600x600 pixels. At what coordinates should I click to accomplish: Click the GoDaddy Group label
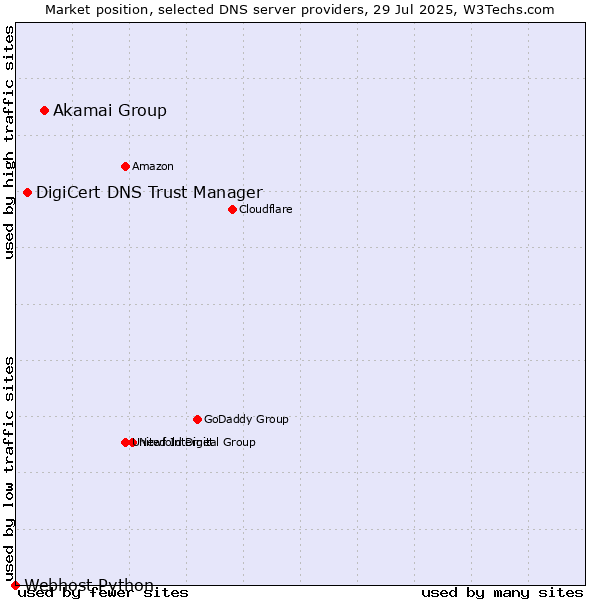[x=246, y=419]
